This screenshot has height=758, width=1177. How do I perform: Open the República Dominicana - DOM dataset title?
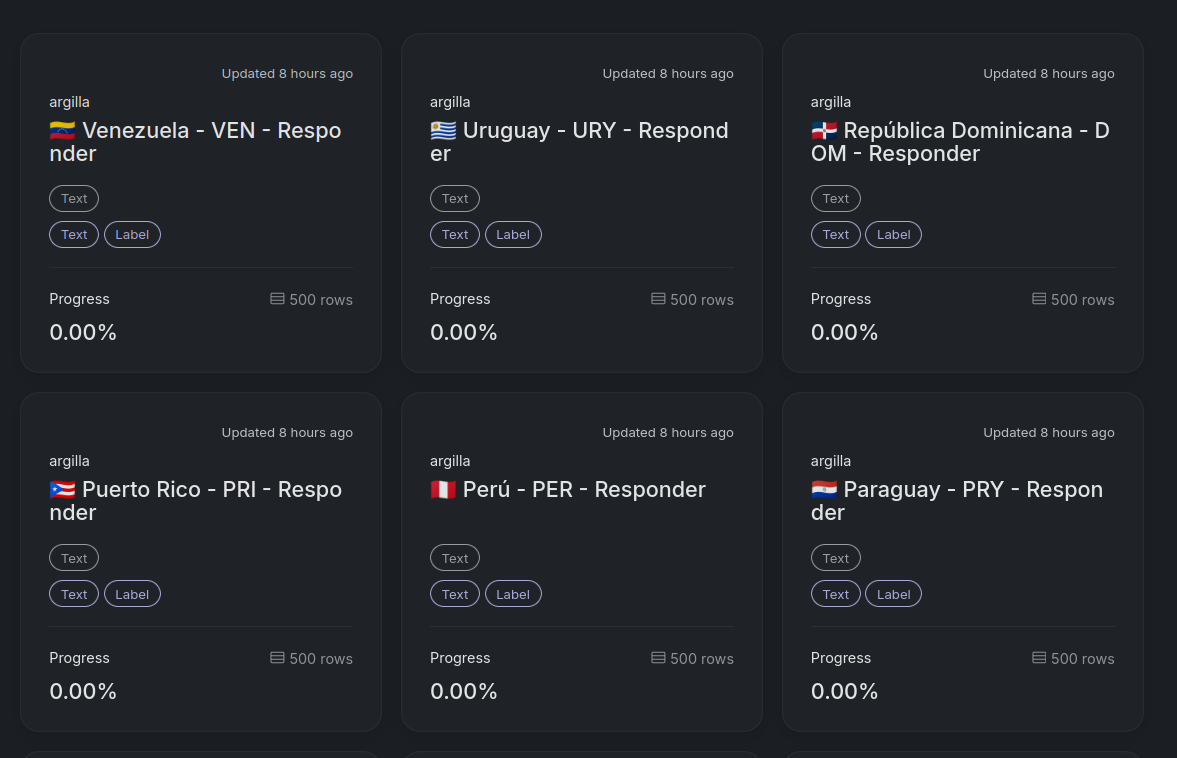[x=960, y=142]
